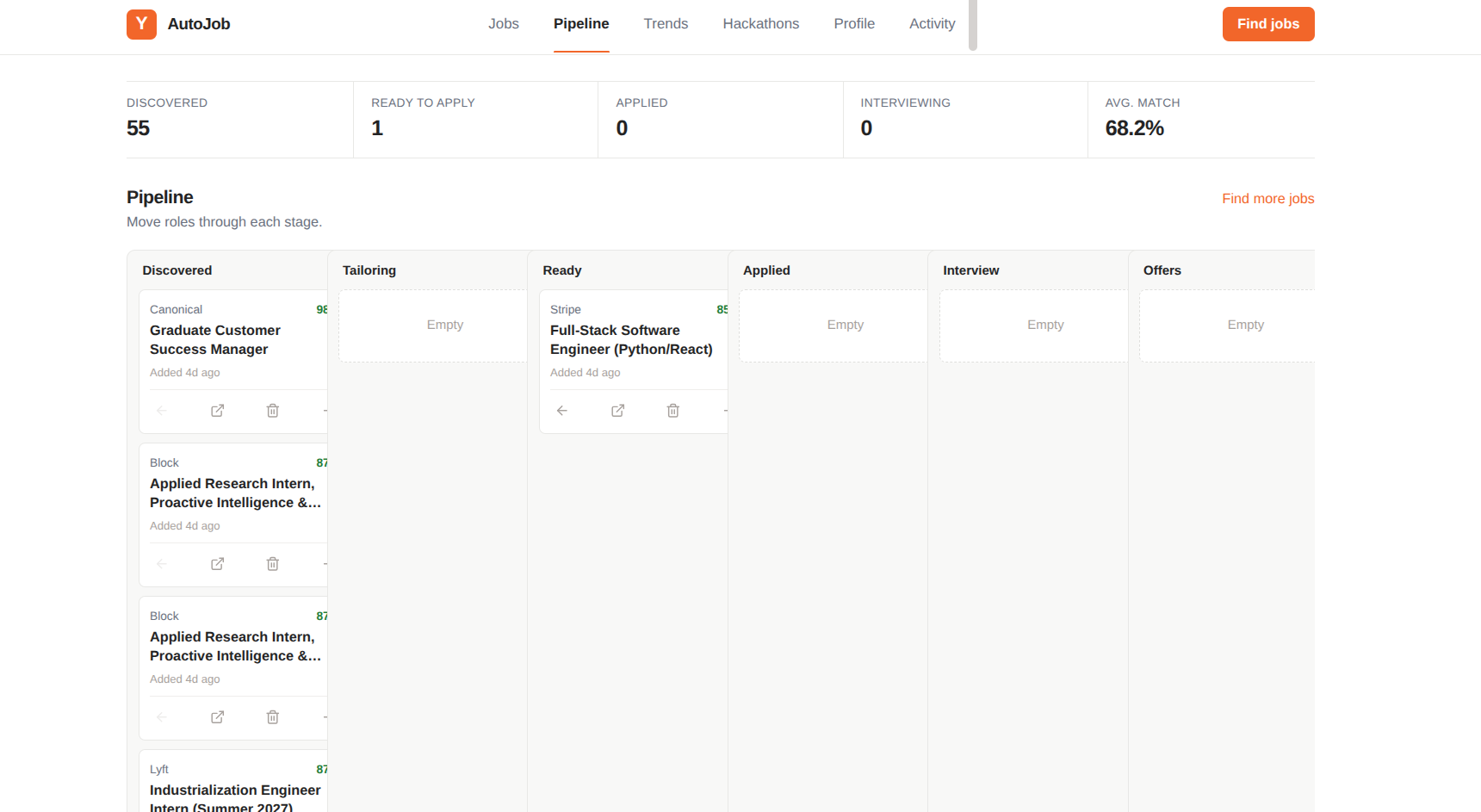The width and height of the screenshot is (1481, 812).
Task: Click the Applied stat label in summary row
Action: (641, 102)
